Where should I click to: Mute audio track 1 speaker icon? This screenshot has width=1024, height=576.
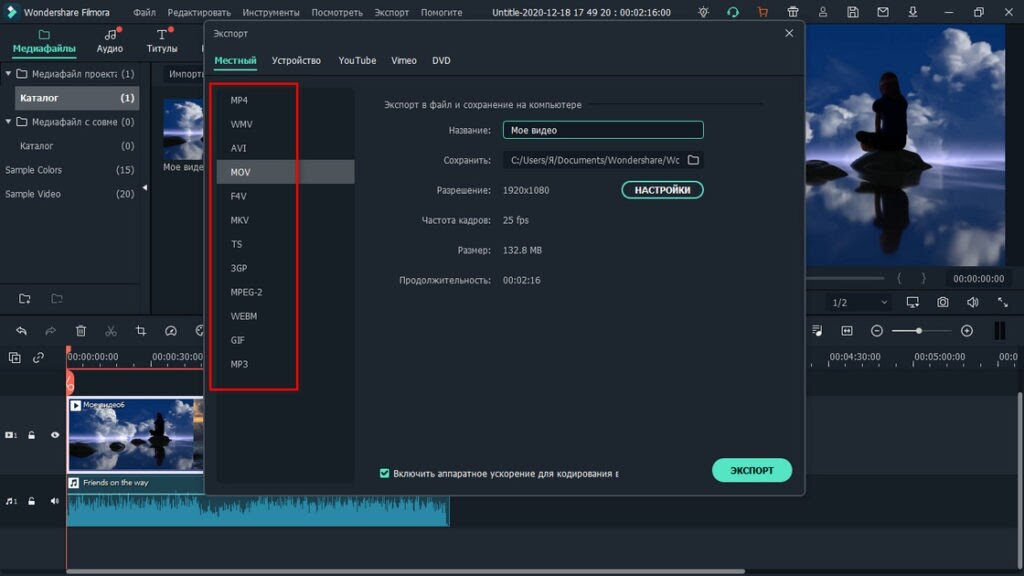[x=55, y=501]
